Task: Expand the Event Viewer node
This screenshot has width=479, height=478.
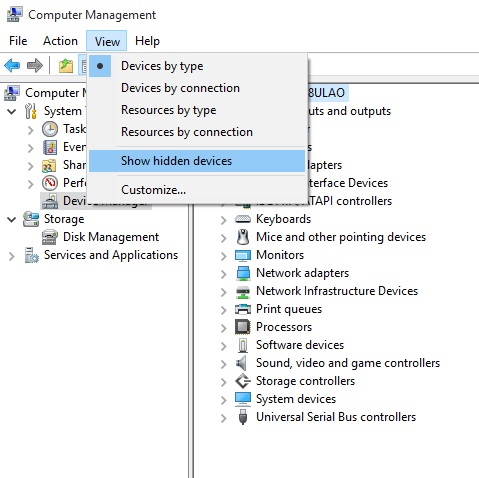Action: (x=30, y=148)
